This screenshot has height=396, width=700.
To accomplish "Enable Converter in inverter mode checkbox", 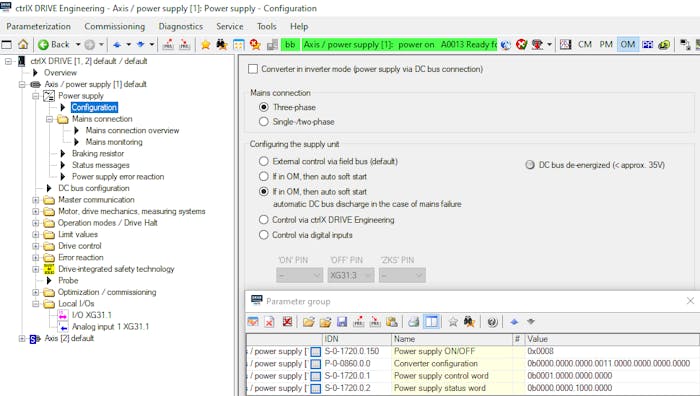I will [x=253, y=69].
